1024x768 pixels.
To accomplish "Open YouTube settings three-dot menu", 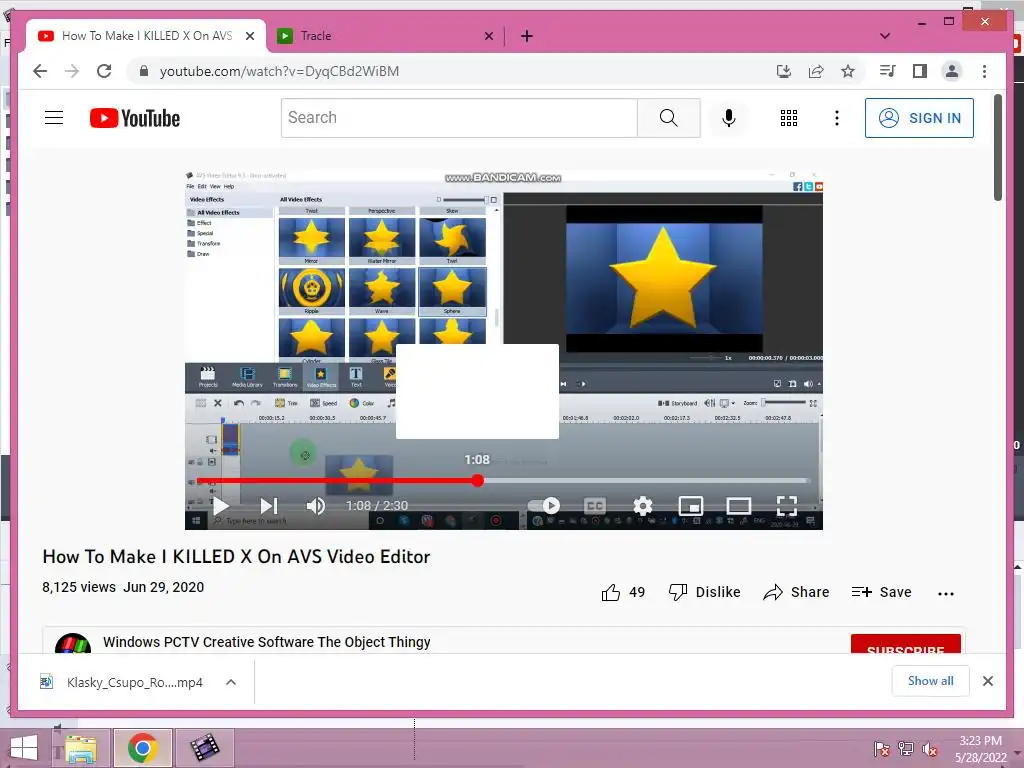I will coord(837,118).
